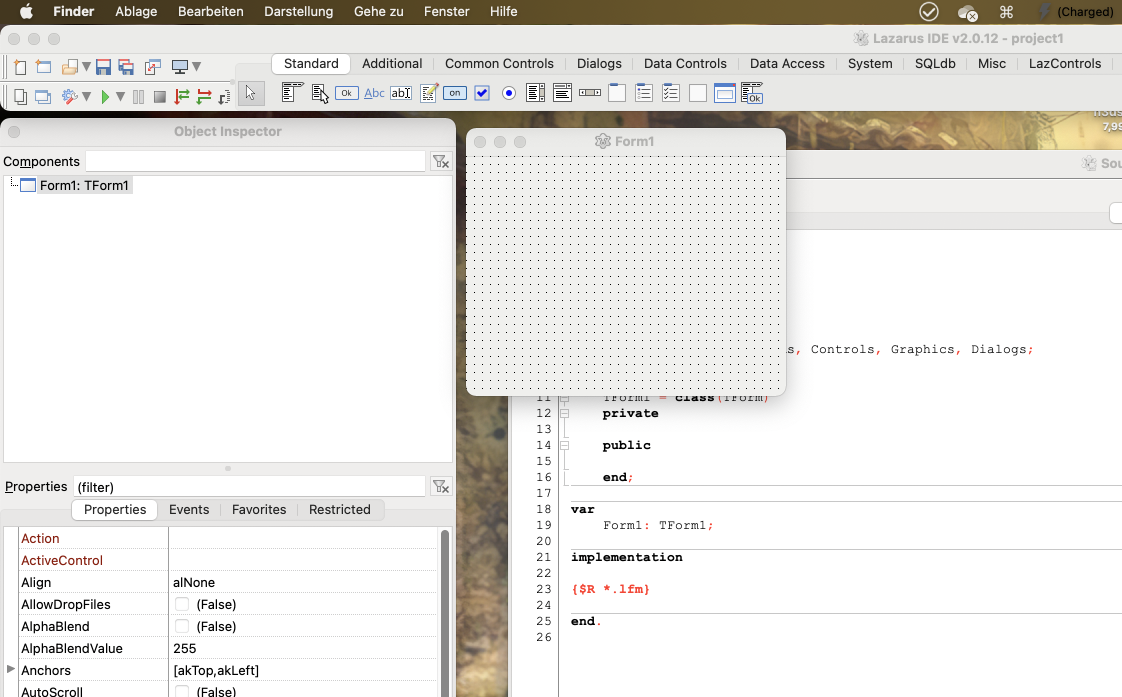Switch to the Events tab

[x=189, y=509]
